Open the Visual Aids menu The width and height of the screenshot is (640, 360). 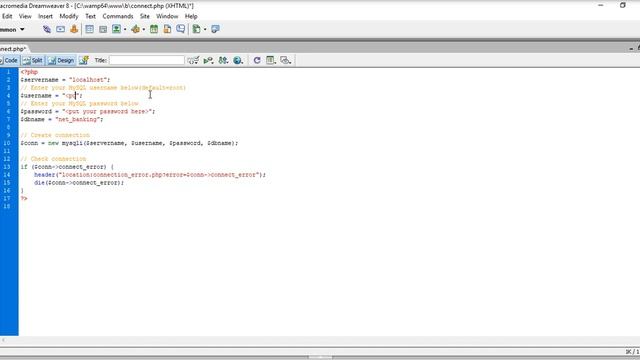click(286, 60)
